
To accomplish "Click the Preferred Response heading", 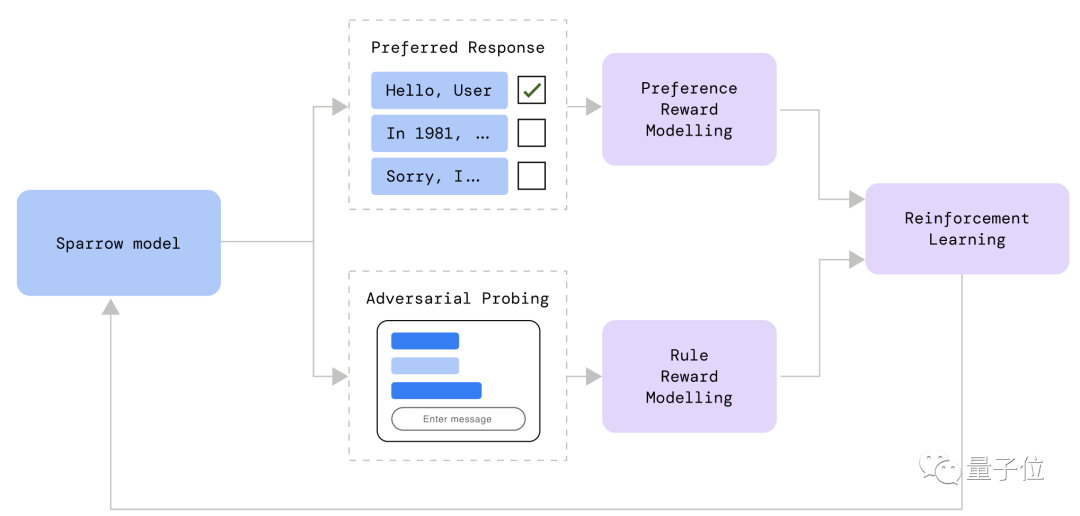I will click(458, 47).
